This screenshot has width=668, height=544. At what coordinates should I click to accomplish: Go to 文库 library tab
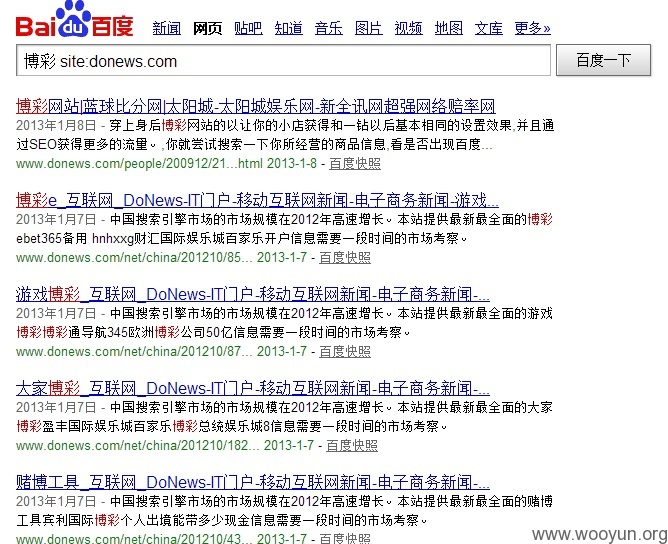tap(489, 29)
